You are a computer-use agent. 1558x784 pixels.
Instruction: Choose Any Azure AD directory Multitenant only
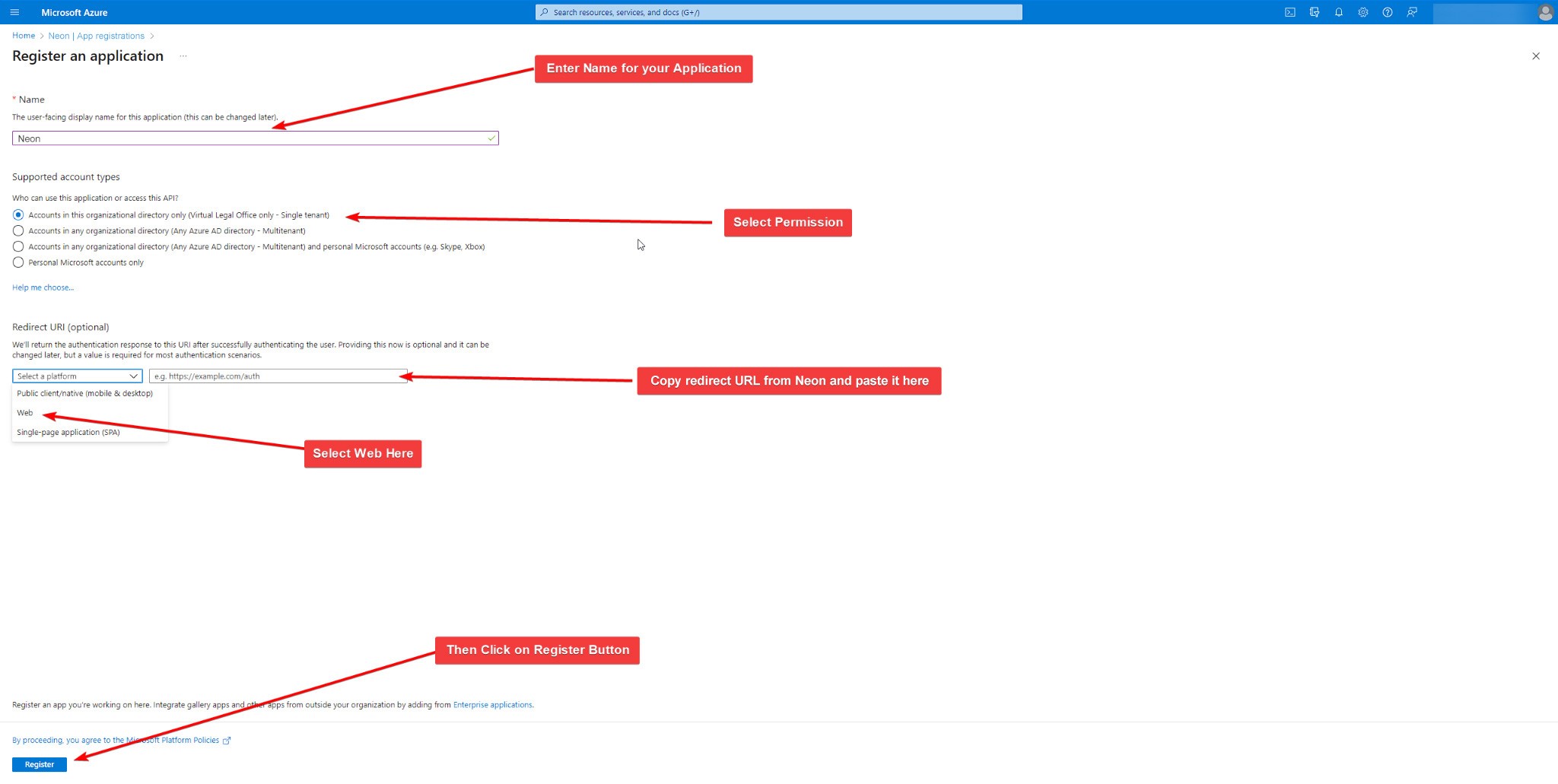point(18,231)
